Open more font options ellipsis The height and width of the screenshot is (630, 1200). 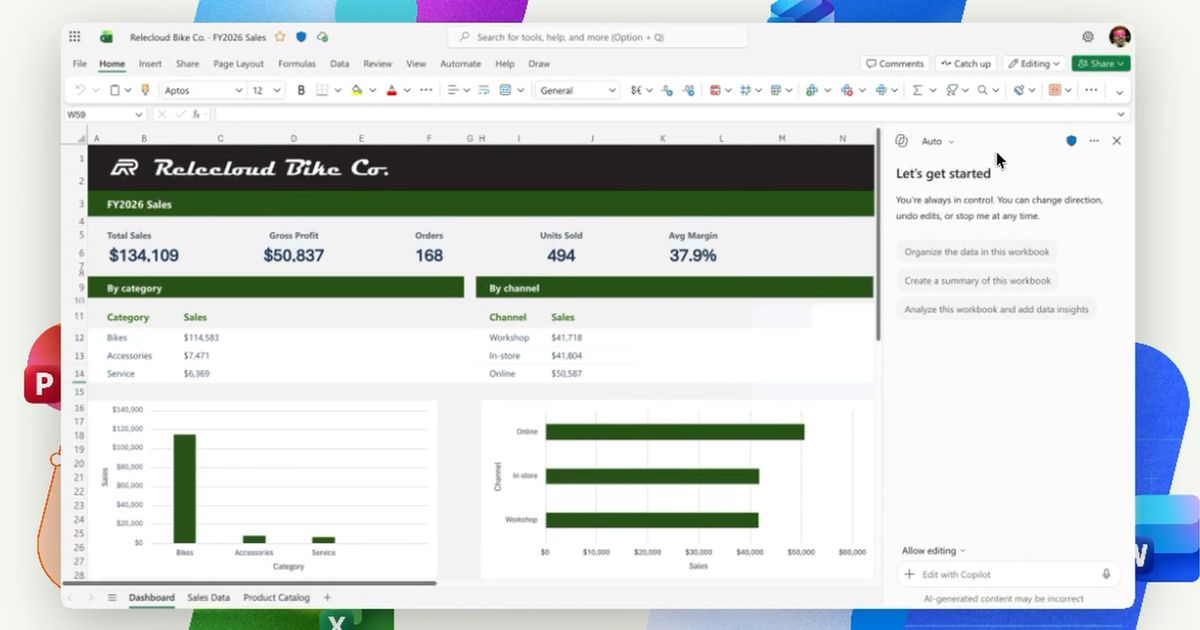tap(426, 90)
